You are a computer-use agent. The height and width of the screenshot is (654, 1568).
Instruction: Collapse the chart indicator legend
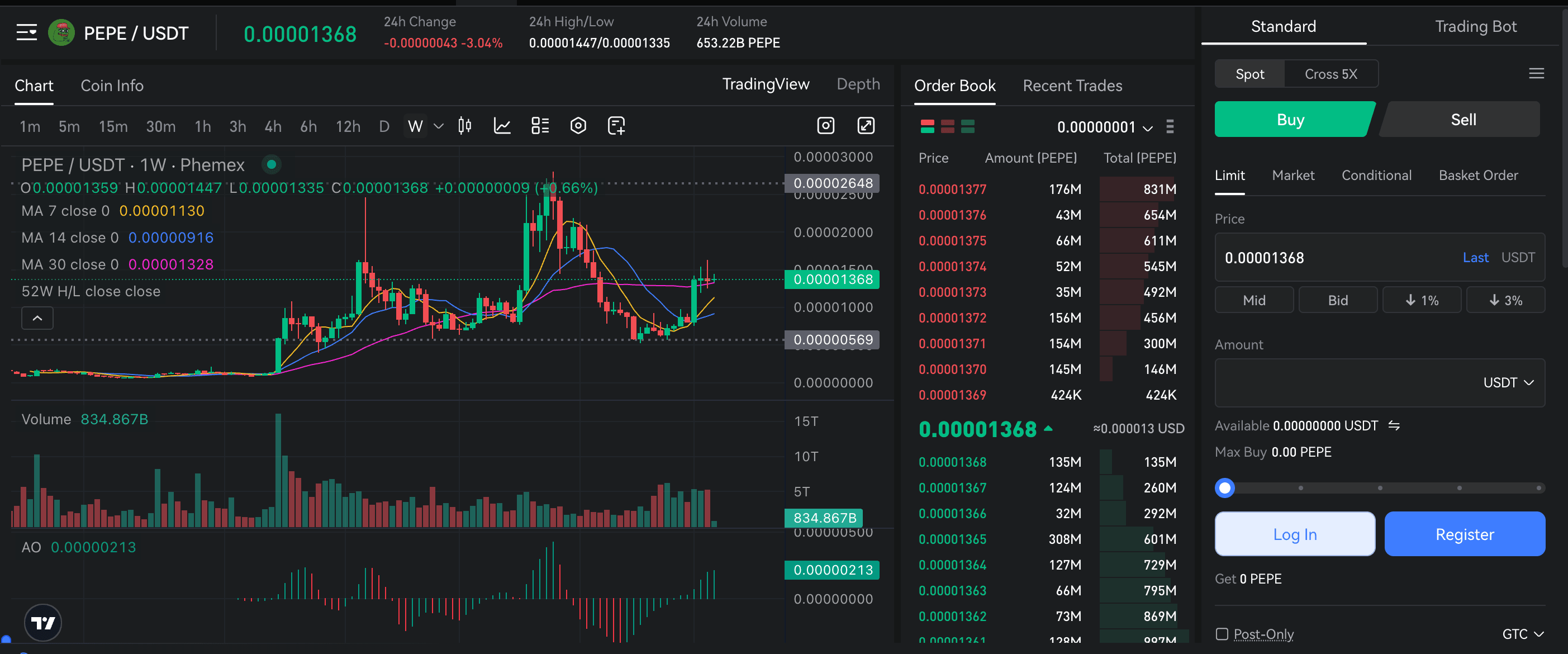(x=37, y=318)
